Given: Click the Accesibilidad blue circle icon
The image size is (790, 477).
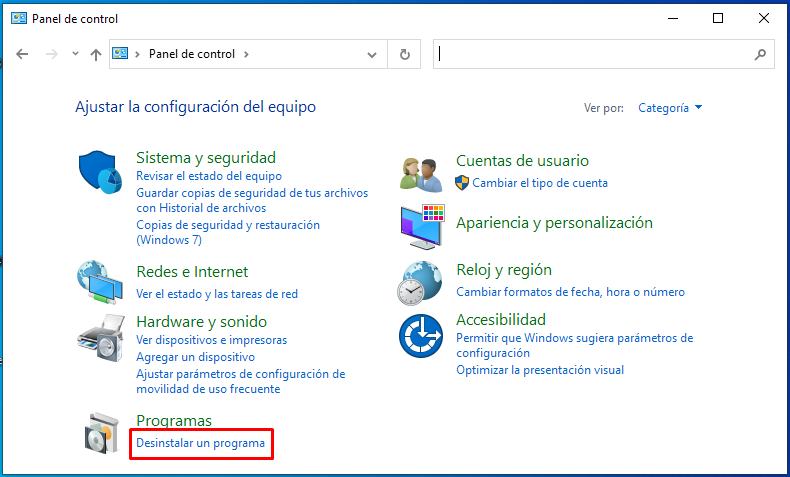Looking at the screenshot, I should coord(421,335).
